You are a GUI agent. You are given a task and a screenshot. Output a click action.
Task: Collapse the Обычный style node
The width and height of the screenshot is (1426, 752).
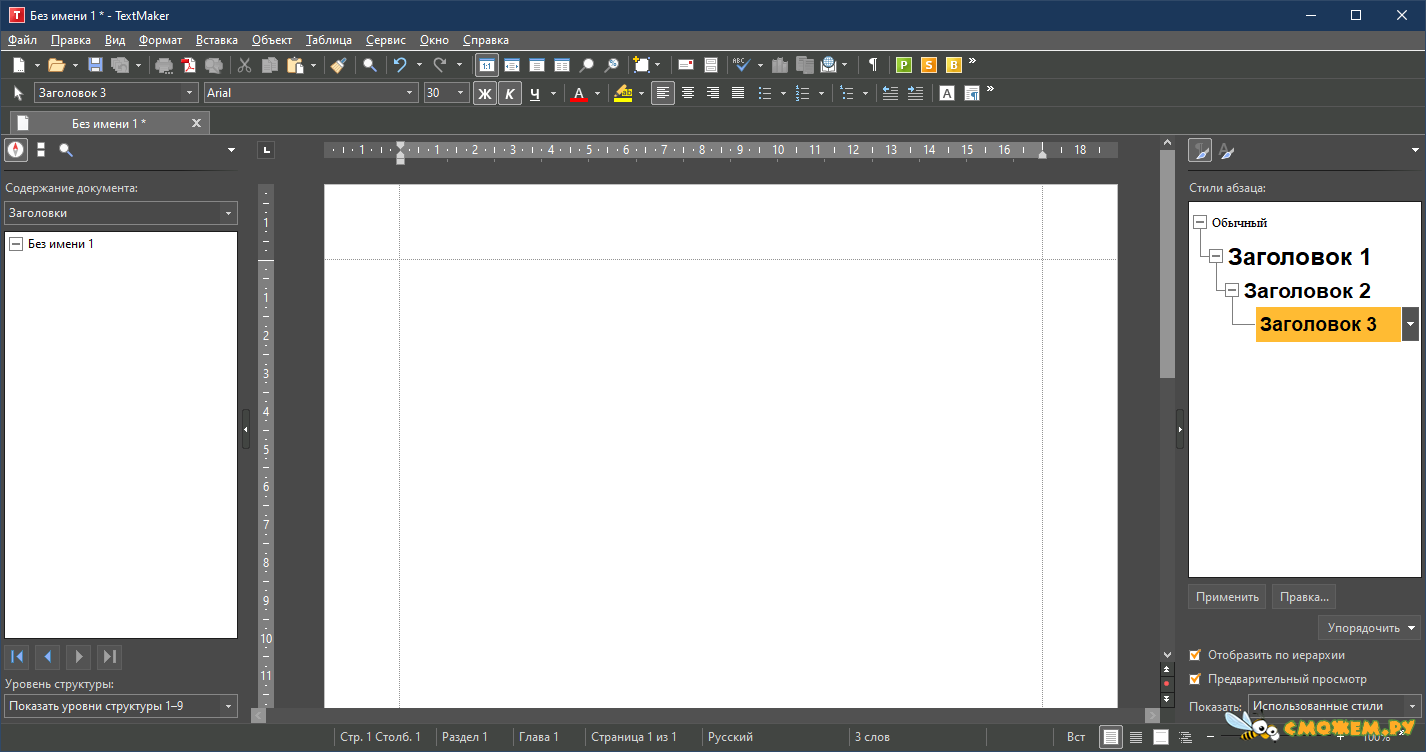(1200, 223)
